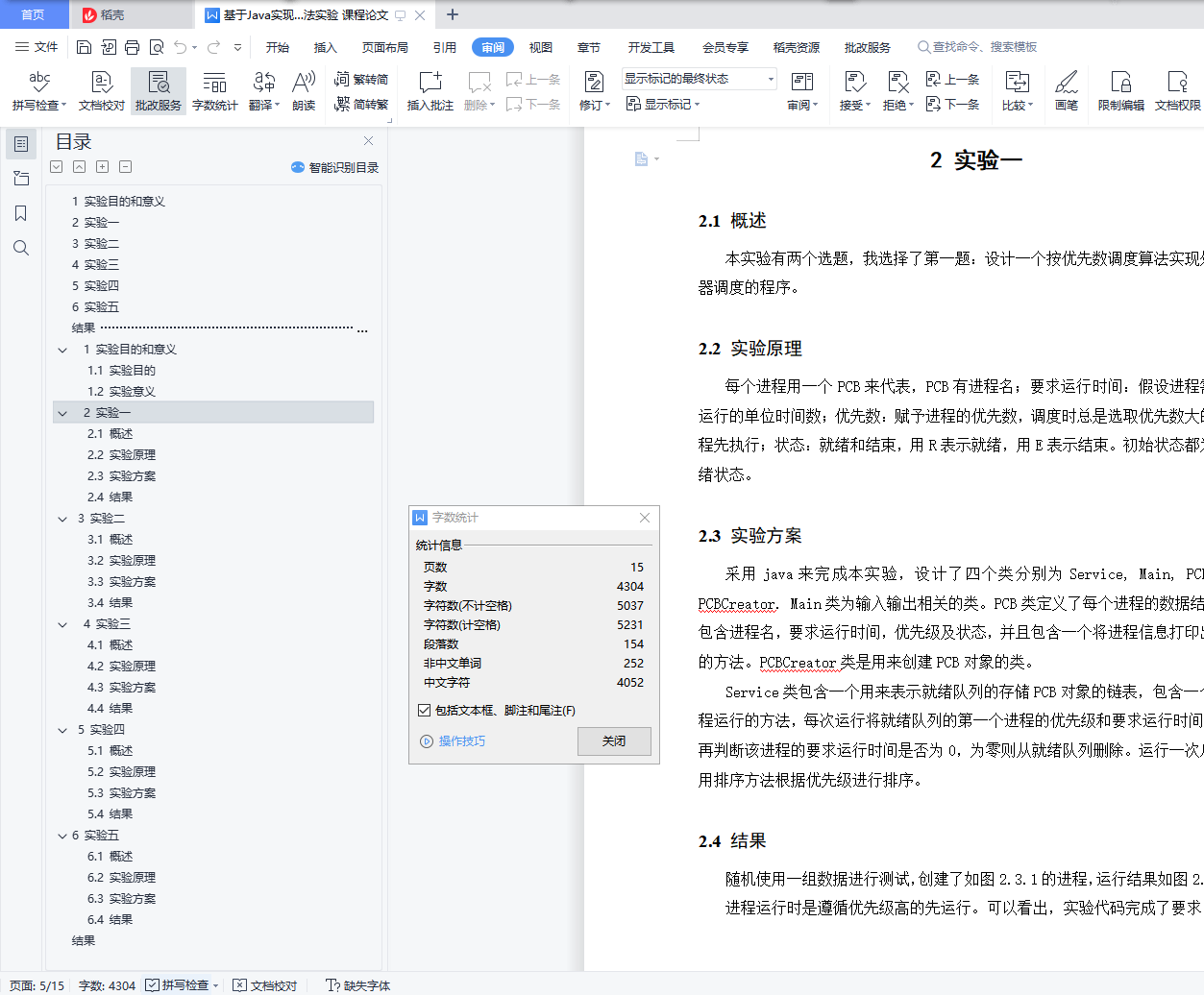Viewport: 1204px width, 995px height.
Task: Switch to the 视图 ribbon tab
Action: click(x=541, y=47)
